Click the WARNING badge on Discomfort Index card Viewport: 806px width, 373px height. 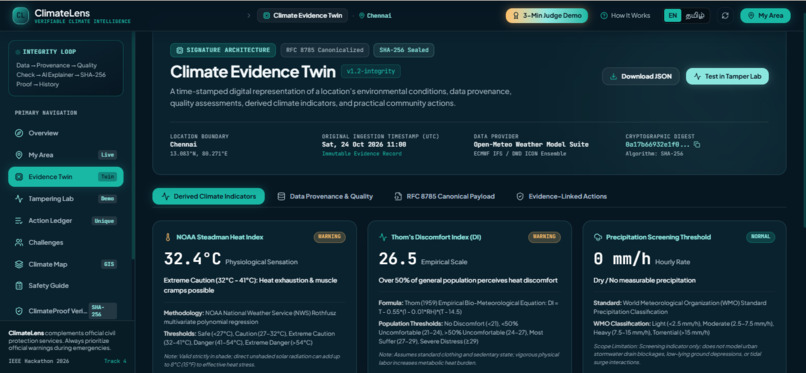pos(544,237)
